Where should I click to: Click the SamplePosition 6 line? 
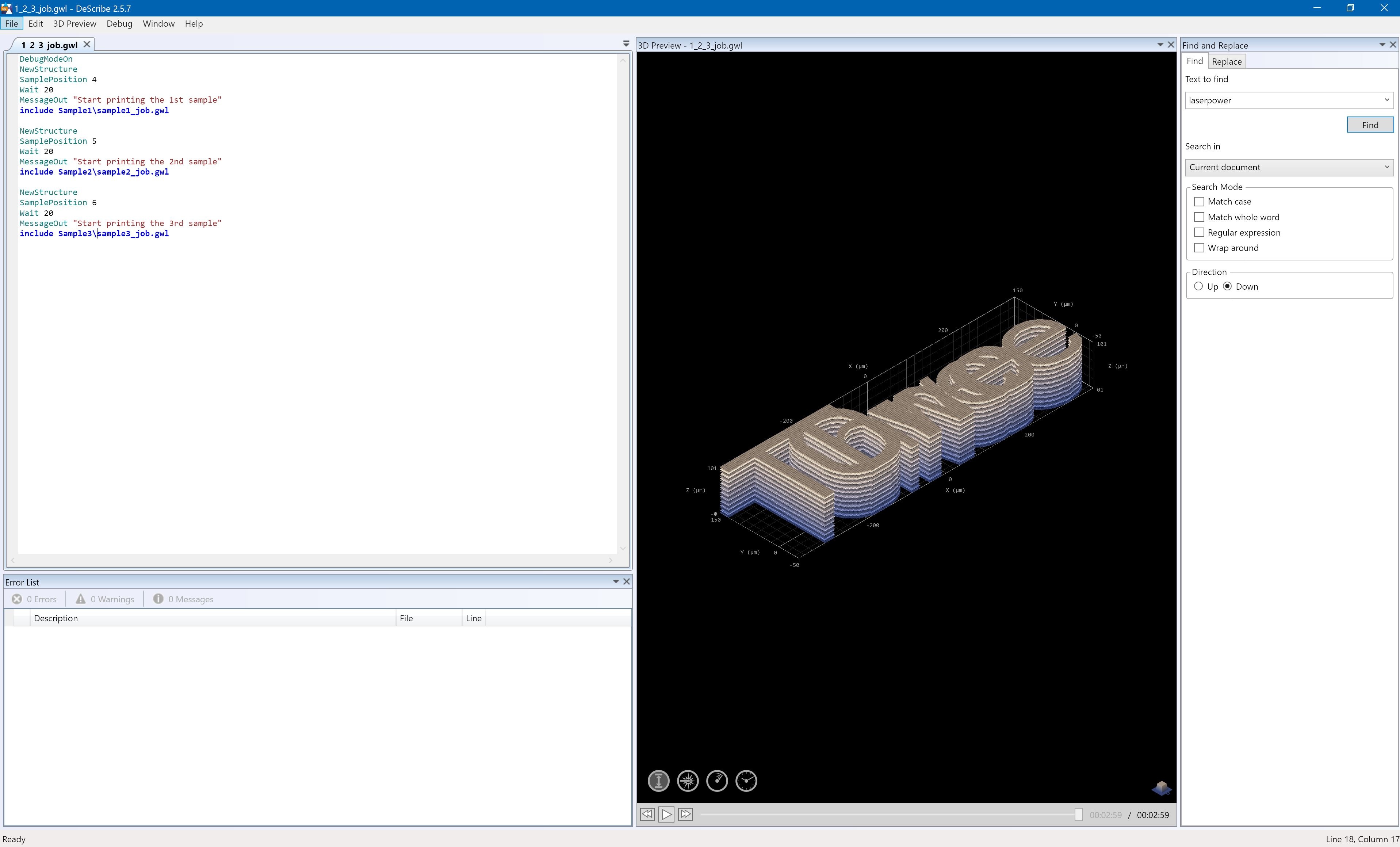pos(58,202)
